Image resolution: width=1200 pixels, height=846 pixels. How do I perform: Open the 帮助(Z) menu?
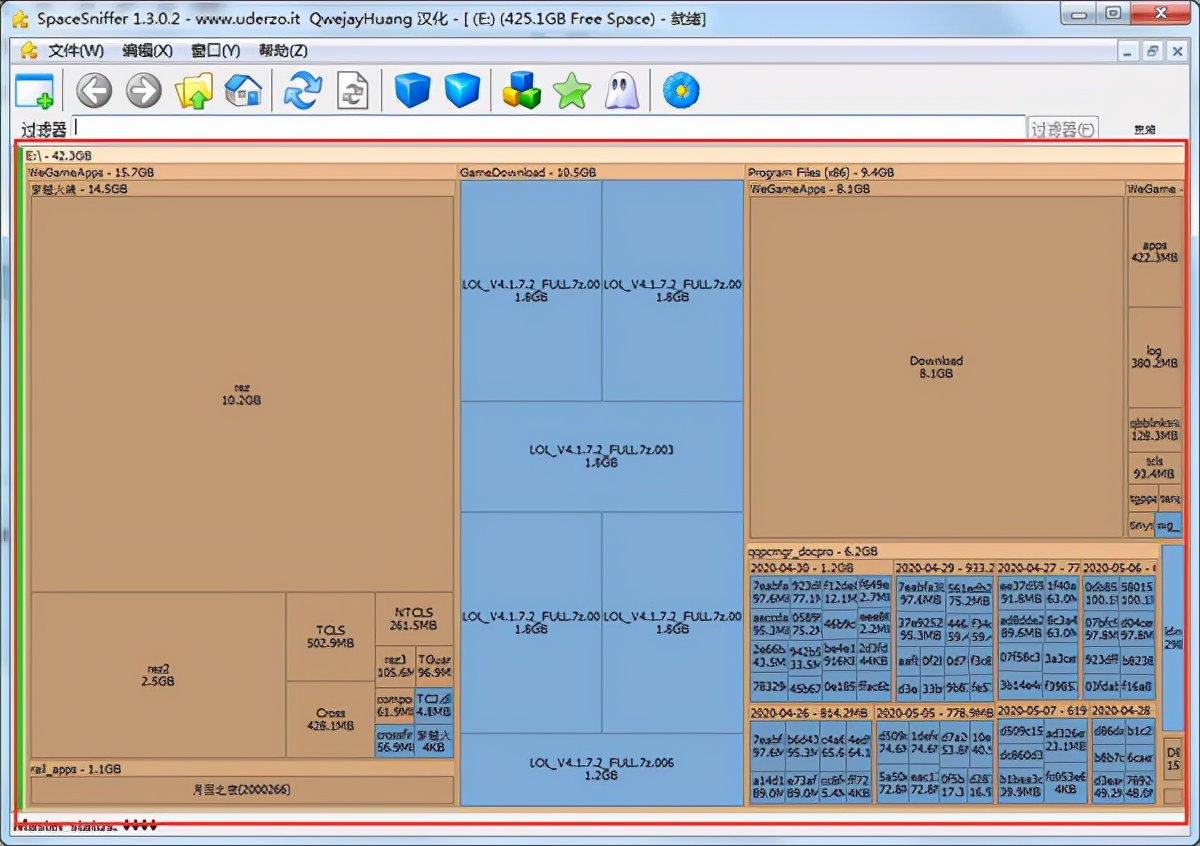pos(283,50)
